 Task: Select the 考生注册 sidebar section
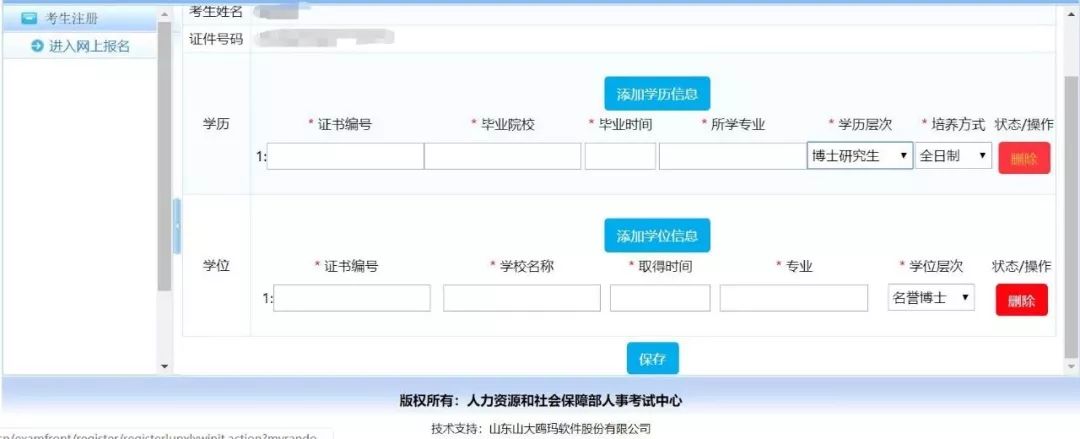[72, 17]
